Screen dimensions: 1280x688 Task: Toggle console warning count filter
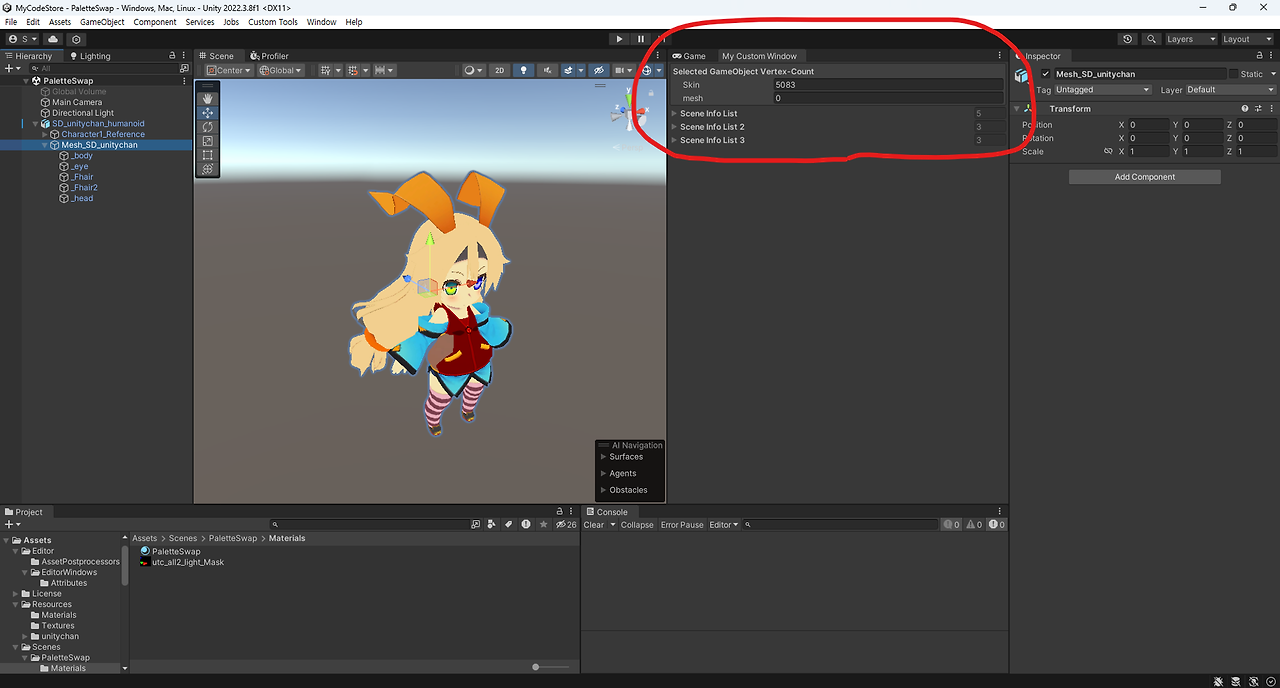point(975,524)
